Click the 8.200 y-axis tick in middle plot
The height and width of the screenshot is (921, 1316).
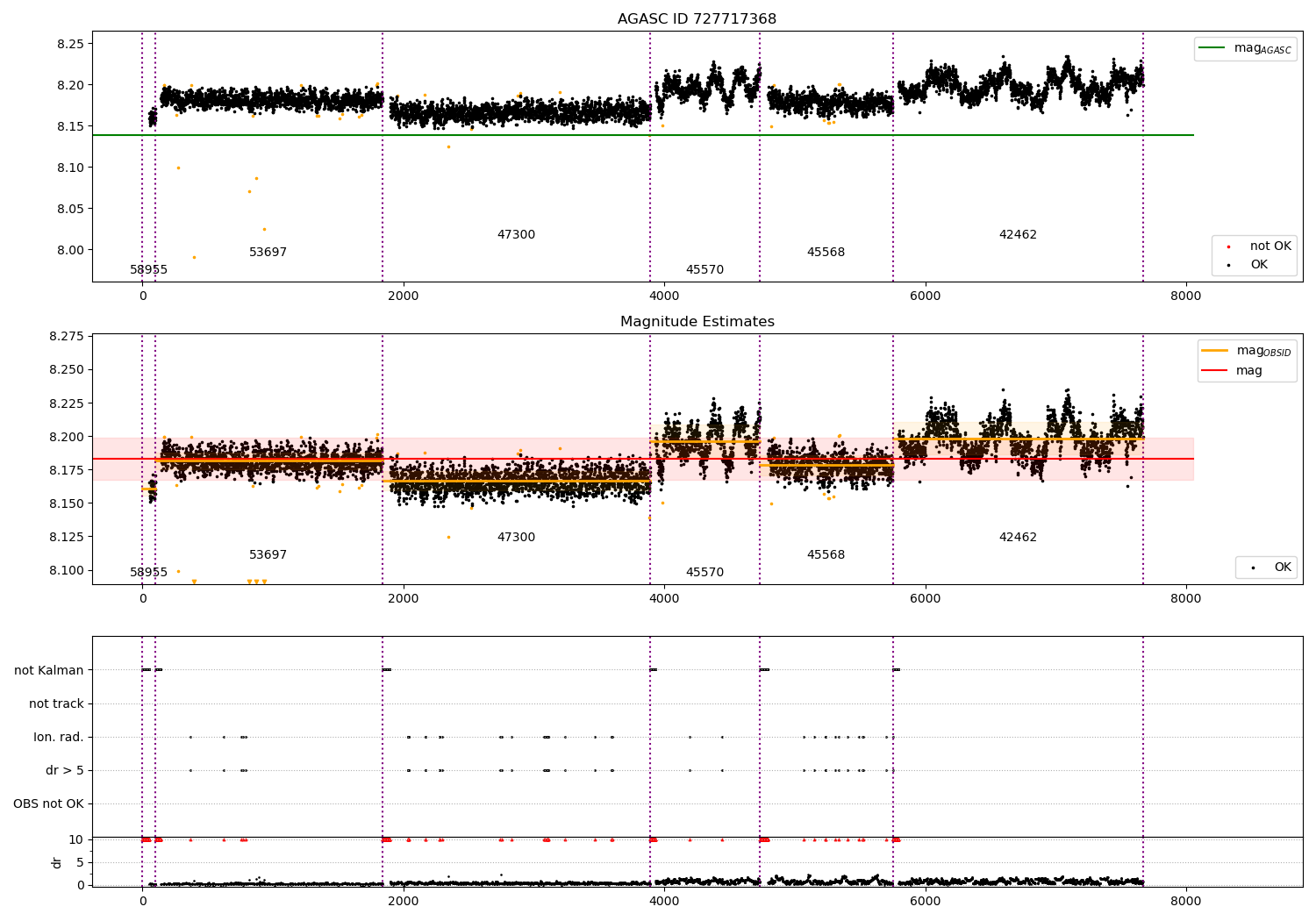click(66, 437)
